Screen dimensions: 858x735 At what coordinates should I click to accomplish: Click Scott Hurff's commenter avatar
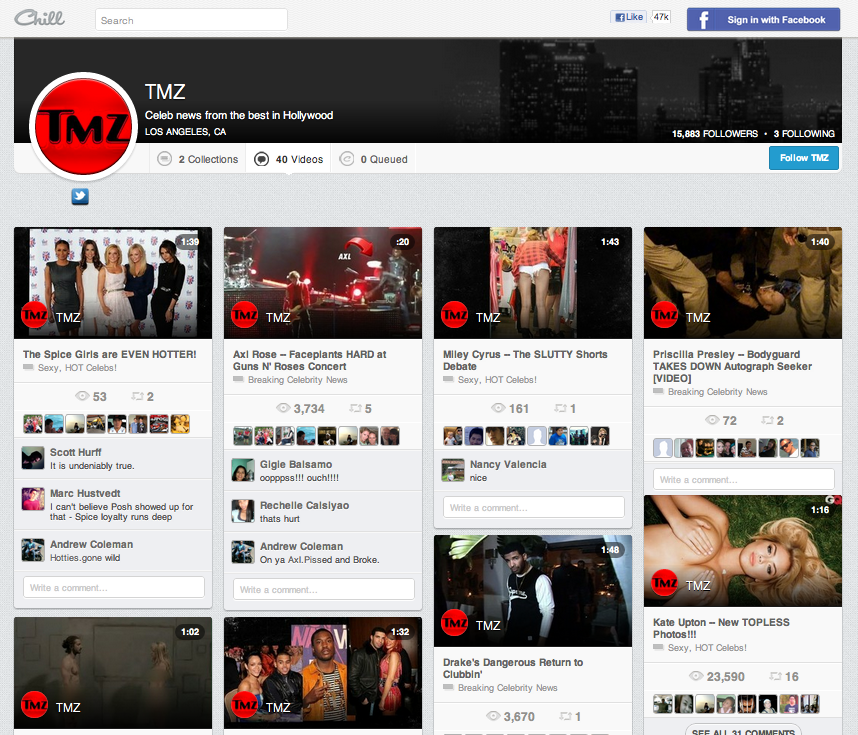(33, 458)
